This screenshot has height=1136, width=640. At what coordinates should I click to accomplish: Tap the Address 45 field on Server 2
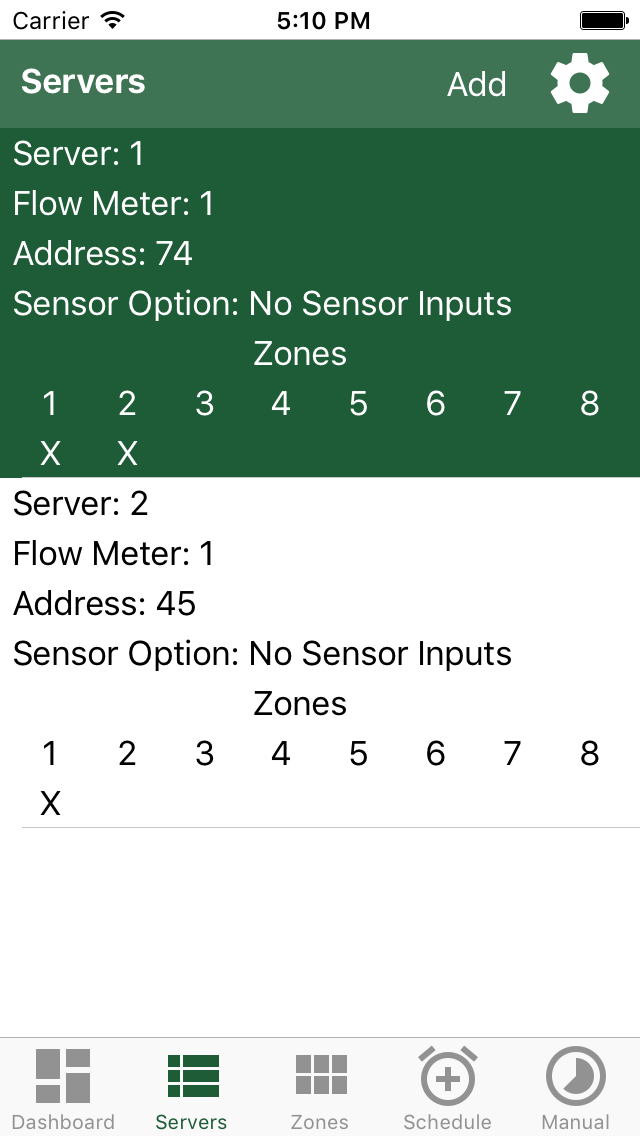(x=102, y=603)
